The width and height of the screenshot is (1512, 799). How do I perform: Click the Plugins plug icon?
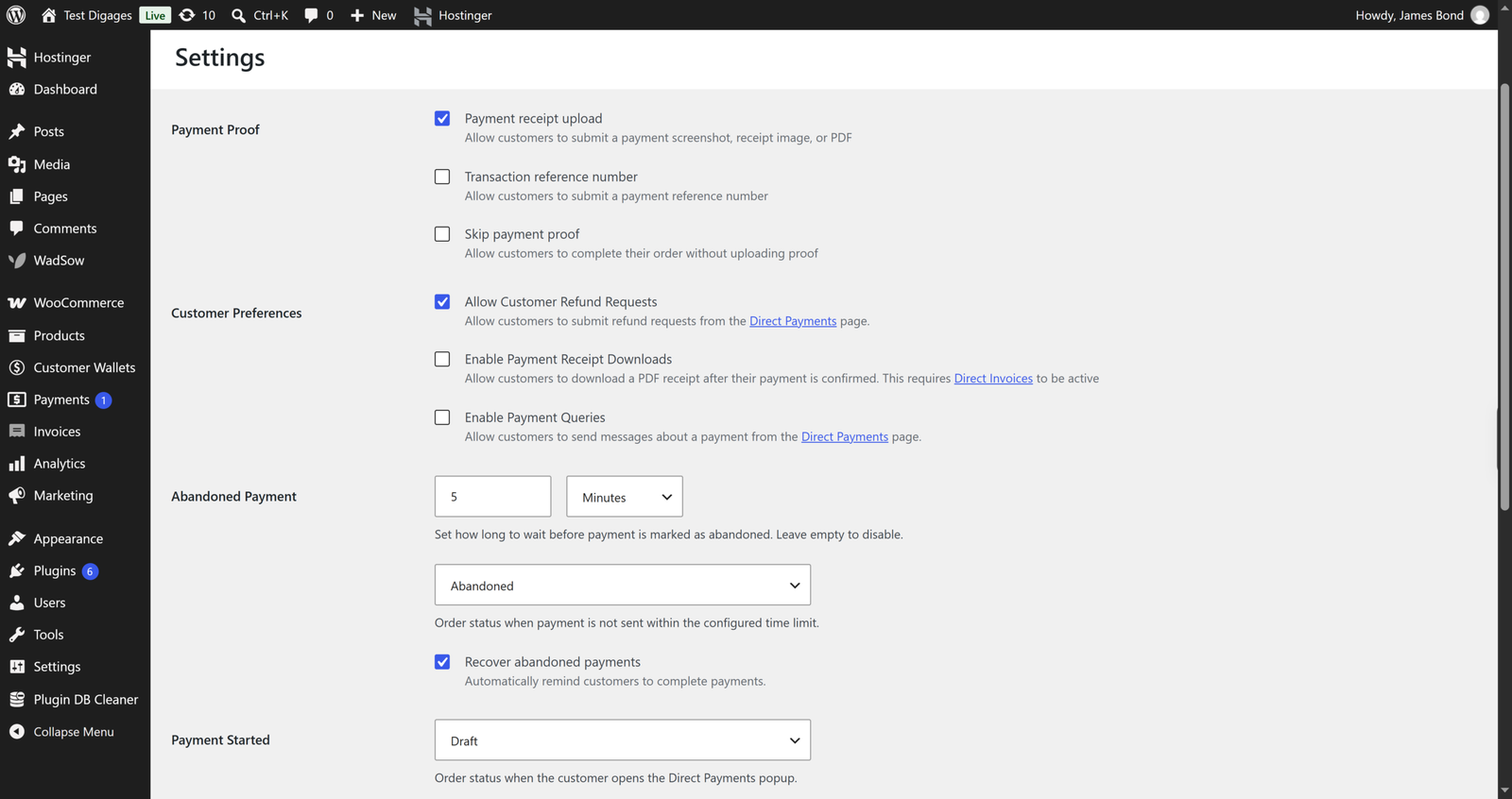pos(17,570)
